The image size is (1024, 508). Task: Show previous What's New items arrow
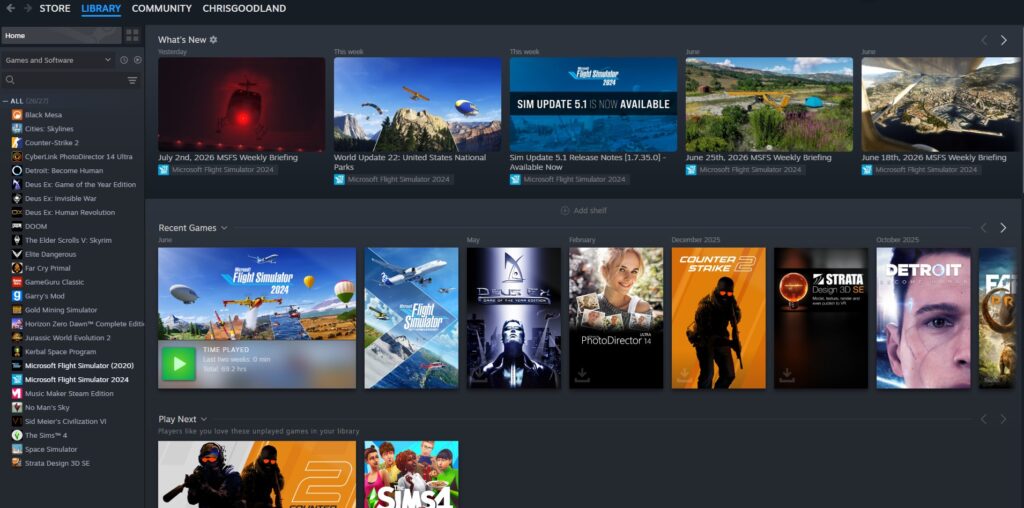coord(984,40)
